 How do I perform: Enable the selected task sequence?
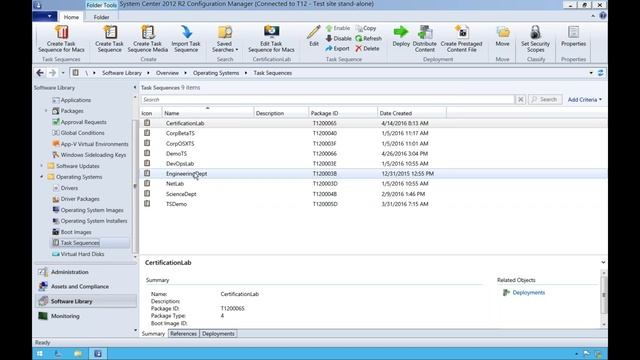[338, 28]
